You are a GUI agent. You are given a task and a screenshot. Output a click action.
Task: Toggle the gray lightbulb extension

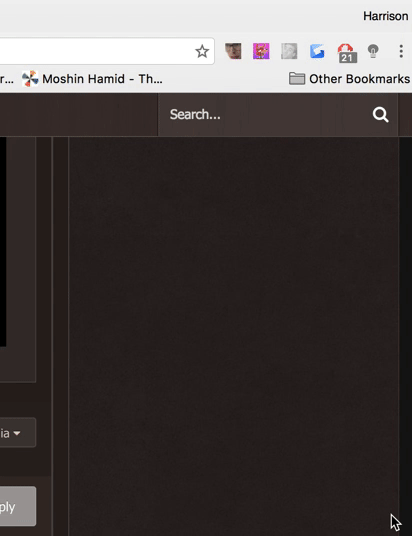pyautogui.click(x=373, y=51)
